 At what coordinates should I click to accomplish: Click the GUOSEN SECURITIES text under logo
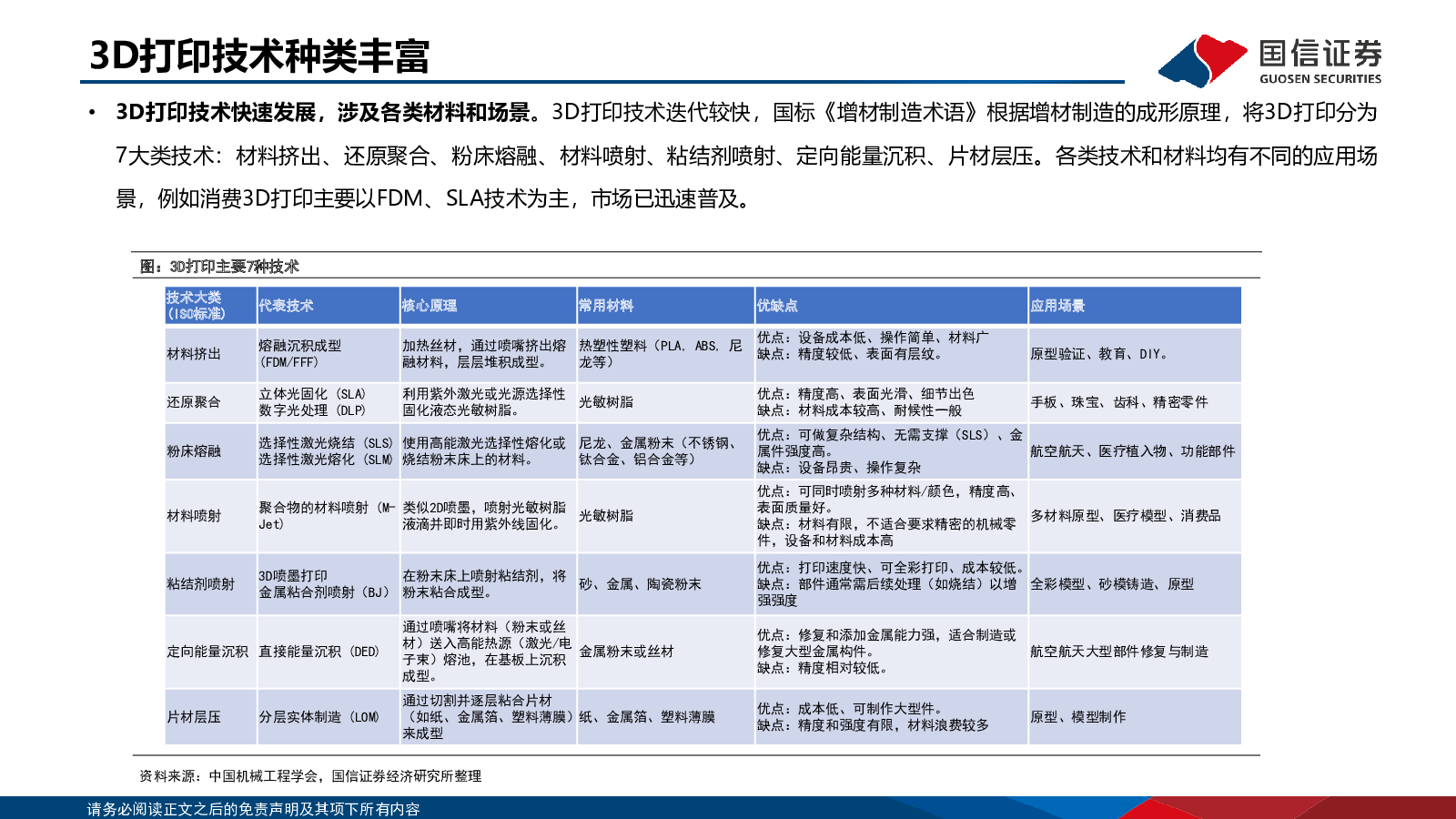[1319, 79]
